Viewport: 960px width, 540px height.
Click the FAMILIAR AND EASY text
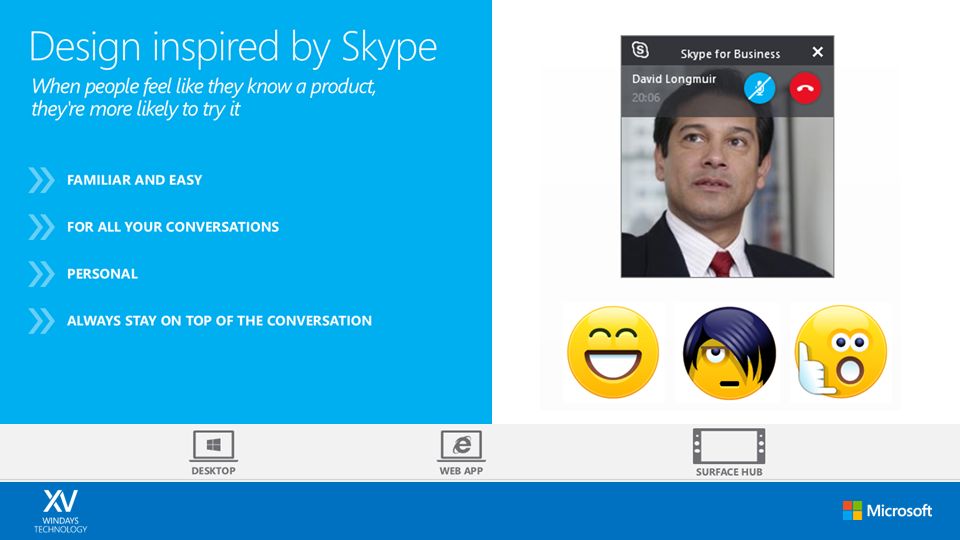(134, 180)
